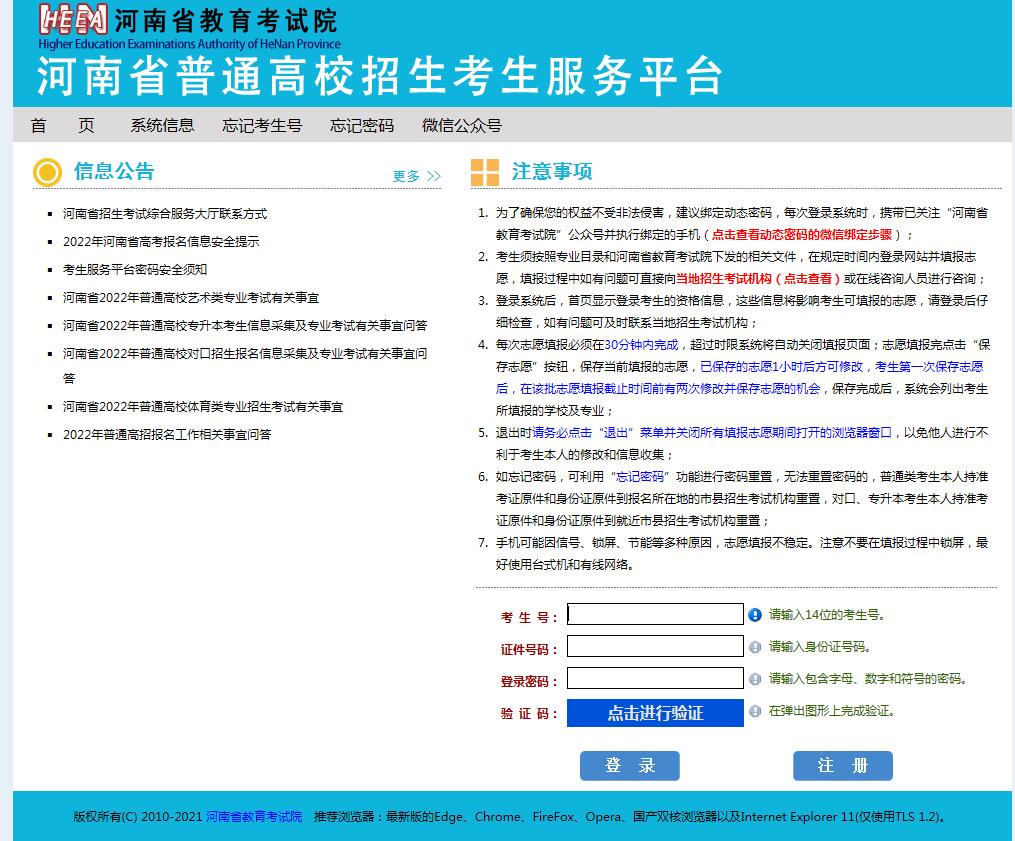The width and height of the screenshot is (1015, 841).
Task: Open the red 点击查看动态密码的微信绑定步骤 link
Action: click(x=802, y=234)
